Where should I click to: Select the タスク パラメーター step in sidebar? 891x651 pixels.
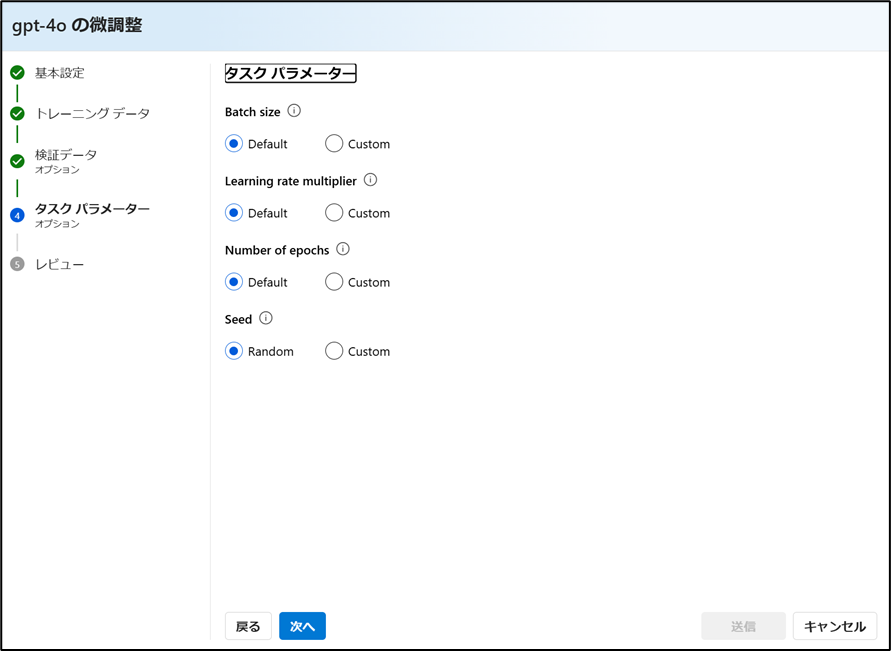pyautogui.click(x=93, y=209)
